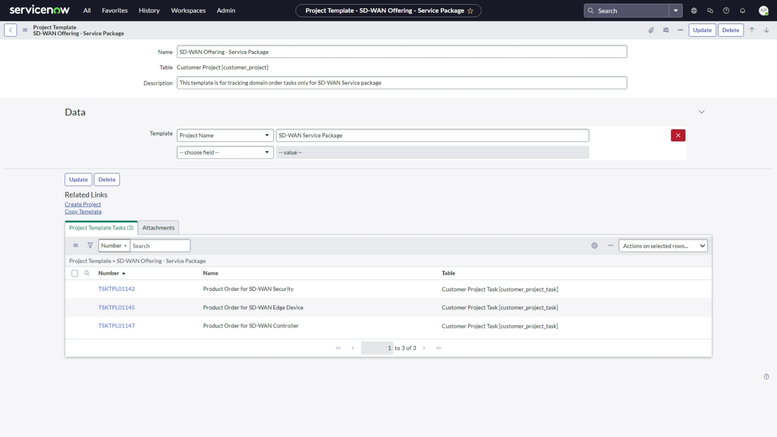
Task: Expand the global search options arrow
Action: click(675, 10)
